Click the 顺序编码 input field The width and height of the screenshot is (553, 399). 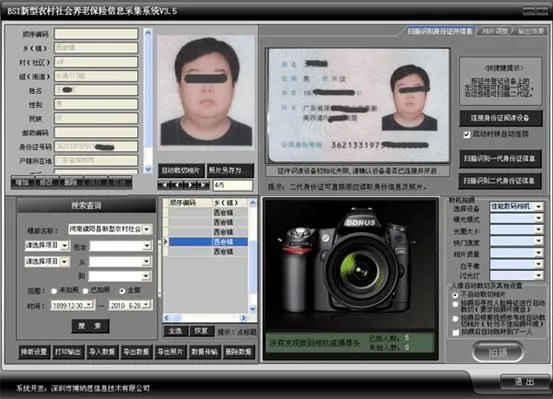click(x=96, y=34)
